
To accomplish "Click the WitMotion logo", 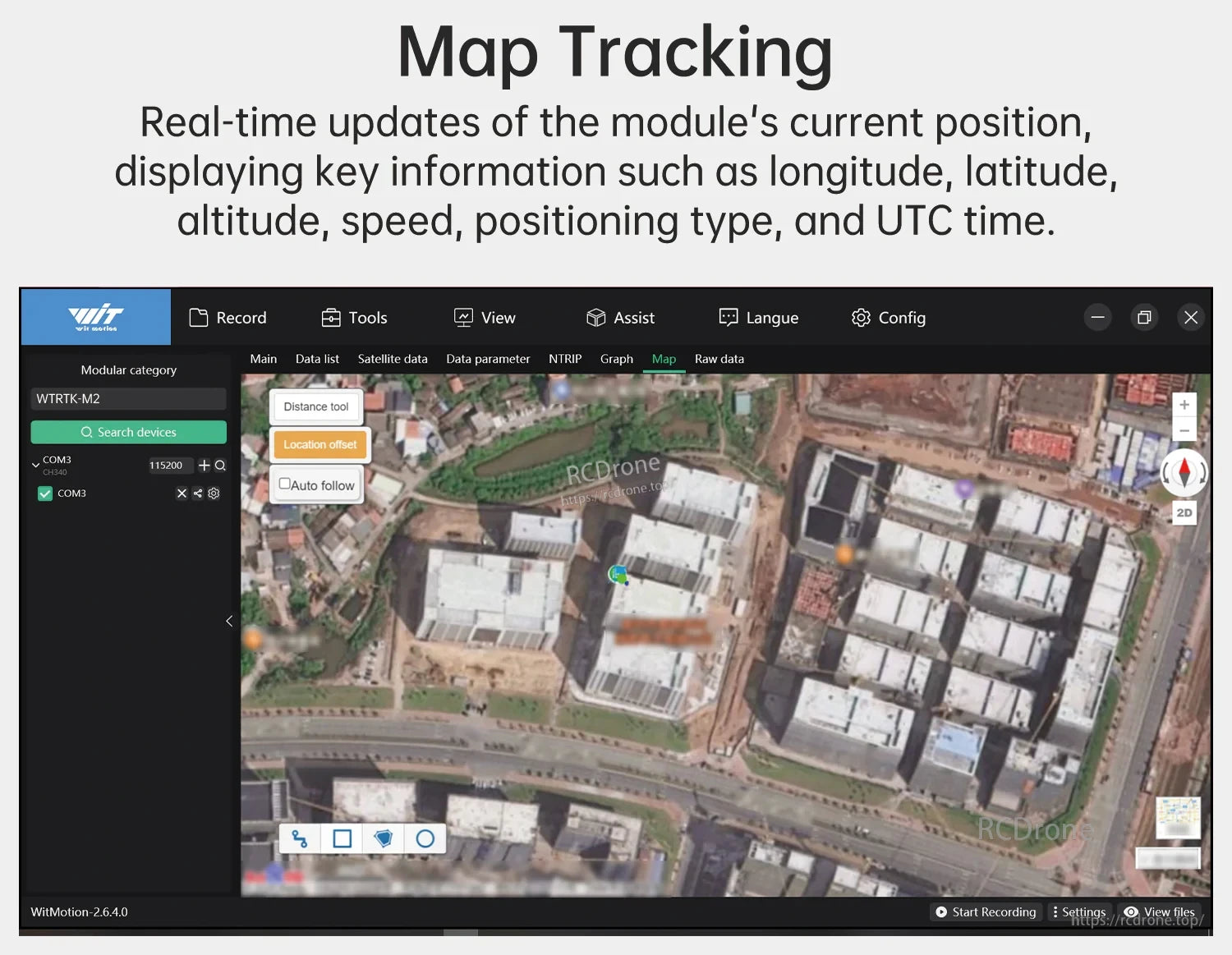I will coord(96,317).
